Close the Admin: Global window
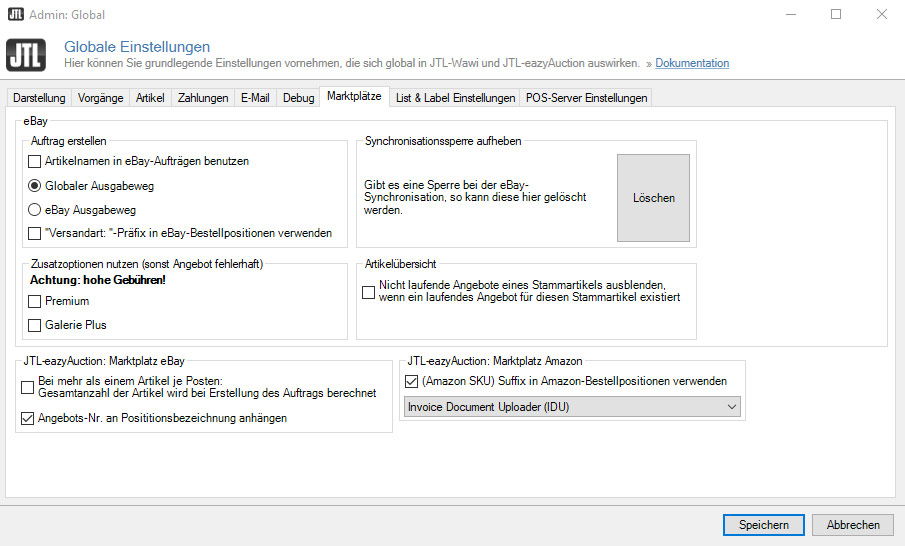This screenshot has height=546, width=905. point(881,14)
